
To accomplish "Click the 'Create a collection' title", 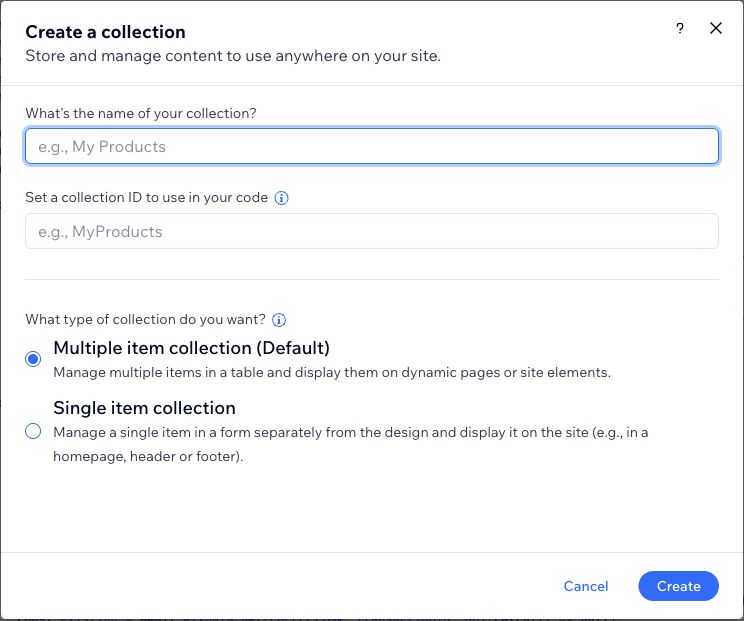I will tap(105, 32).
